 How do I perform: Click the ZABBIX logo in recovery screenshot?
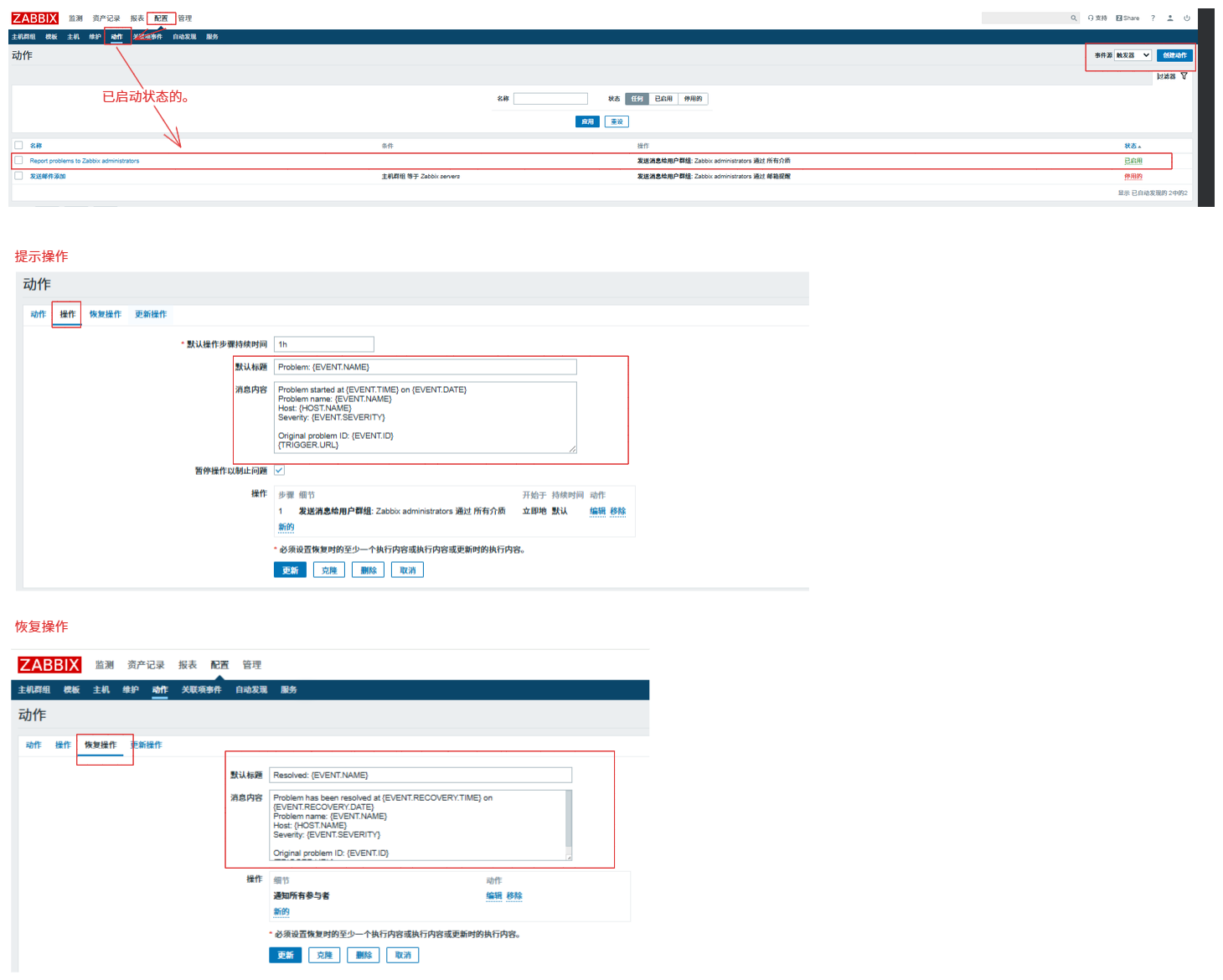(x=49, y=665)
